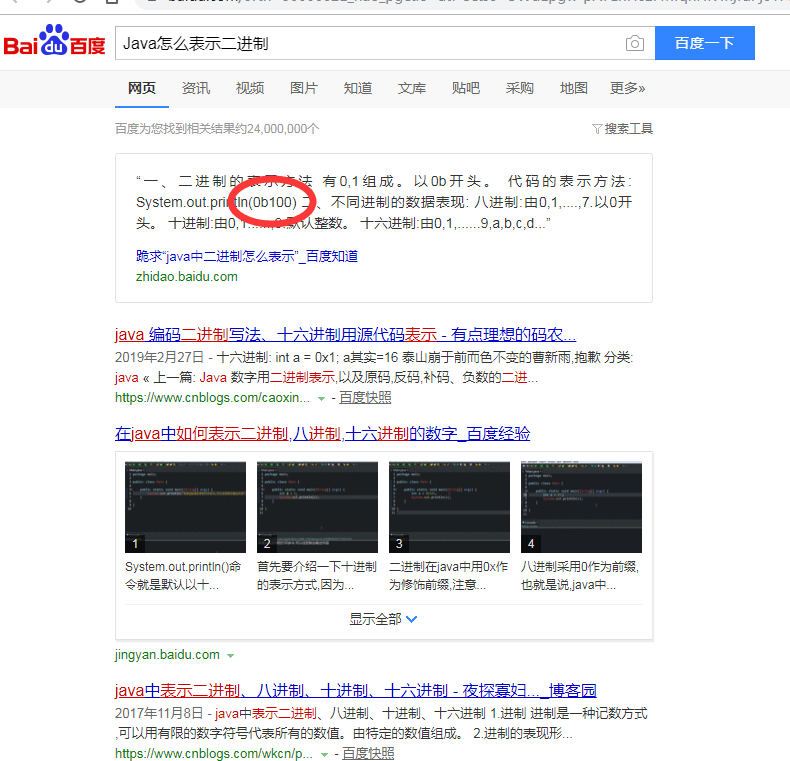Open the 地图 tab

pos(573,88)
